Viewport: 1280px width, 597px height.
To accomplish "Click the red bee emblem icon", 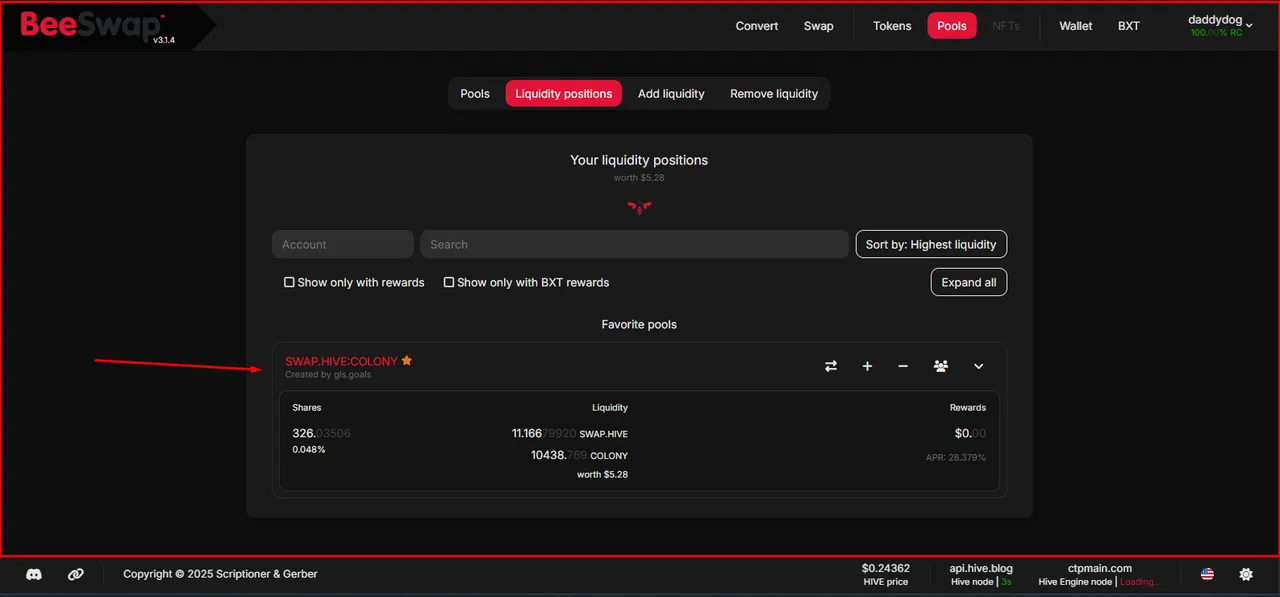I will (x=639, y=207).
